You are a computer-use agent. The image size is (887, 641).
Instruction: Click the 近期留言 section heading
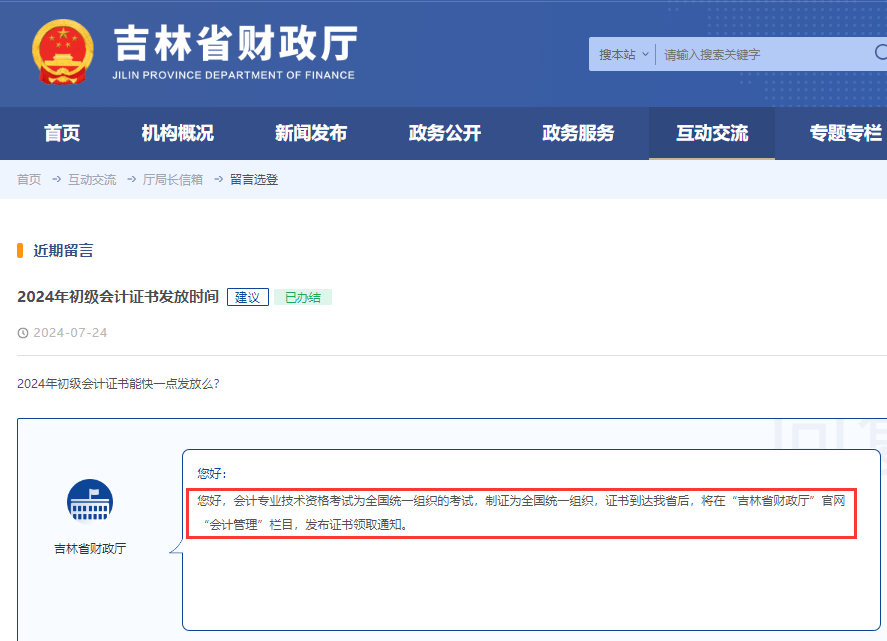point(63,251)
